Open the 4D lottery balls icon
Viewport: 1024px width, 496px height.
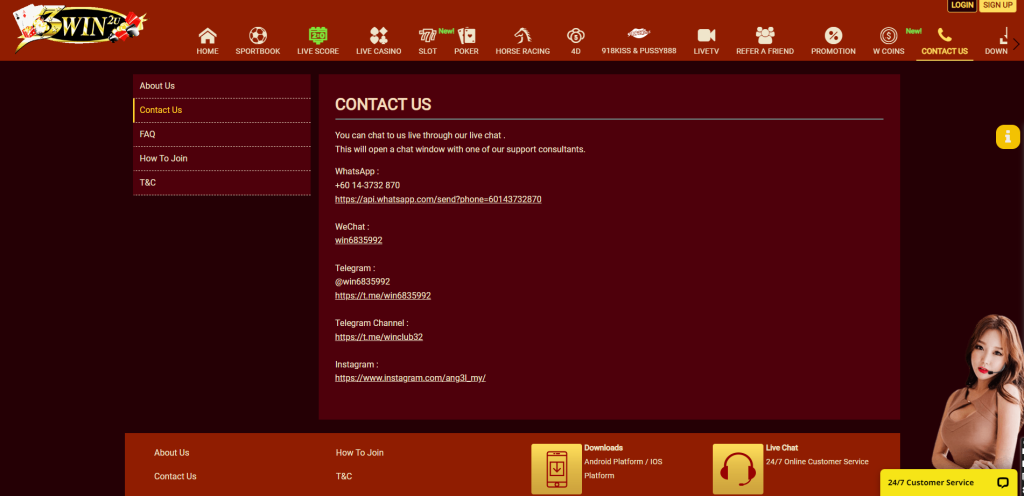click(575, 35)
